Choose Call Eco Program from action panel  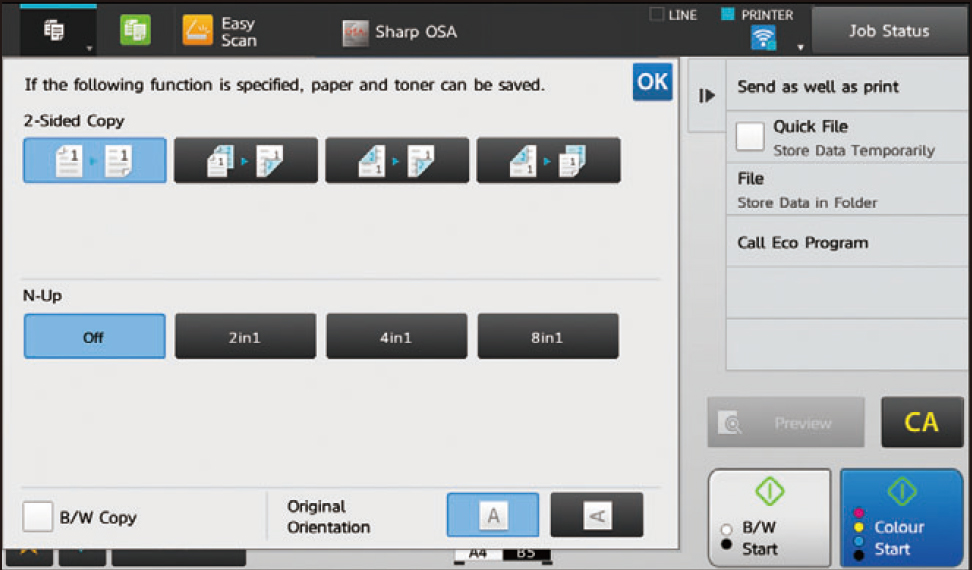click(803, 243)
